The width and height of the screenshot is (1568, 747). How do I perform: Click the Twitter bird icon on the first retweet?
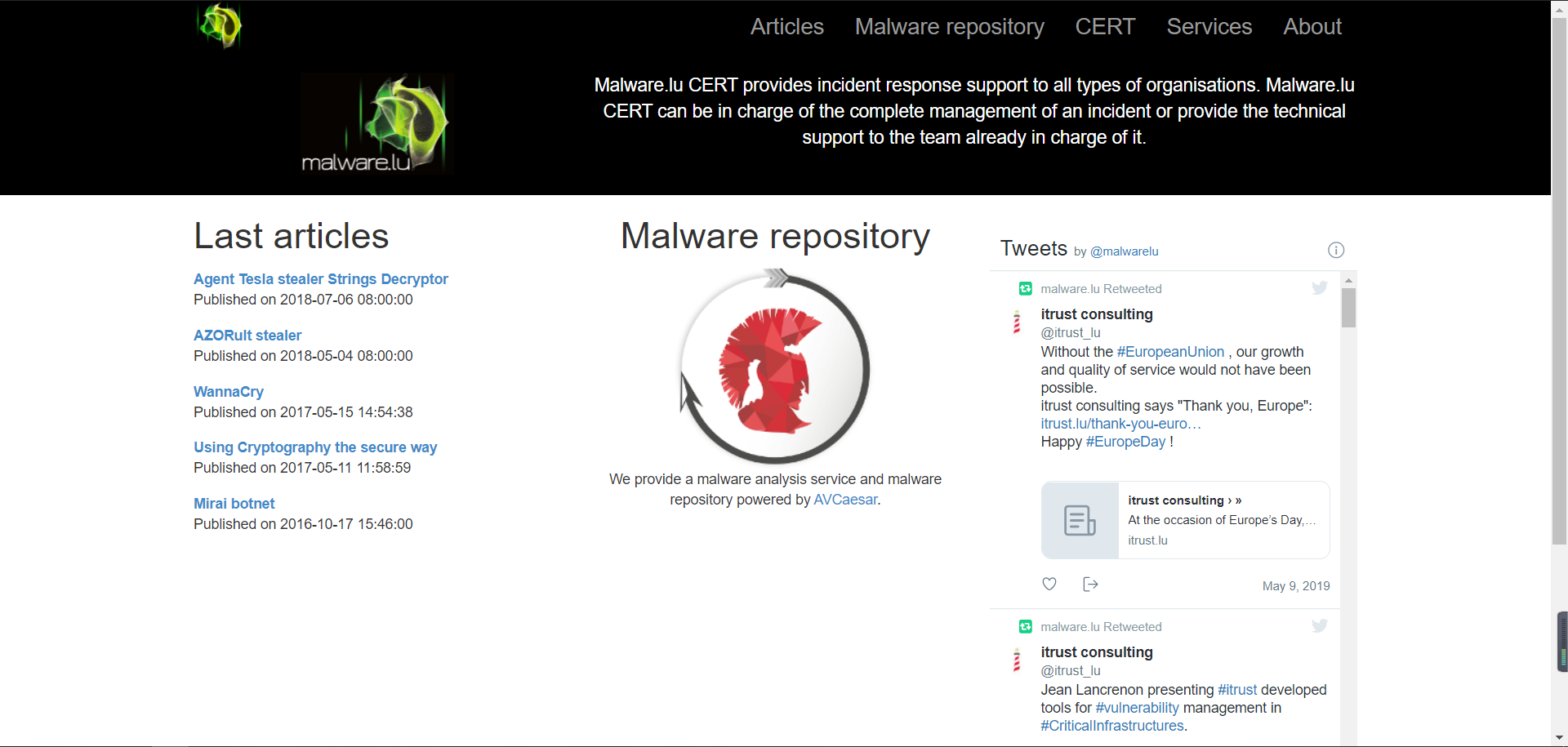coord(1319,288)
